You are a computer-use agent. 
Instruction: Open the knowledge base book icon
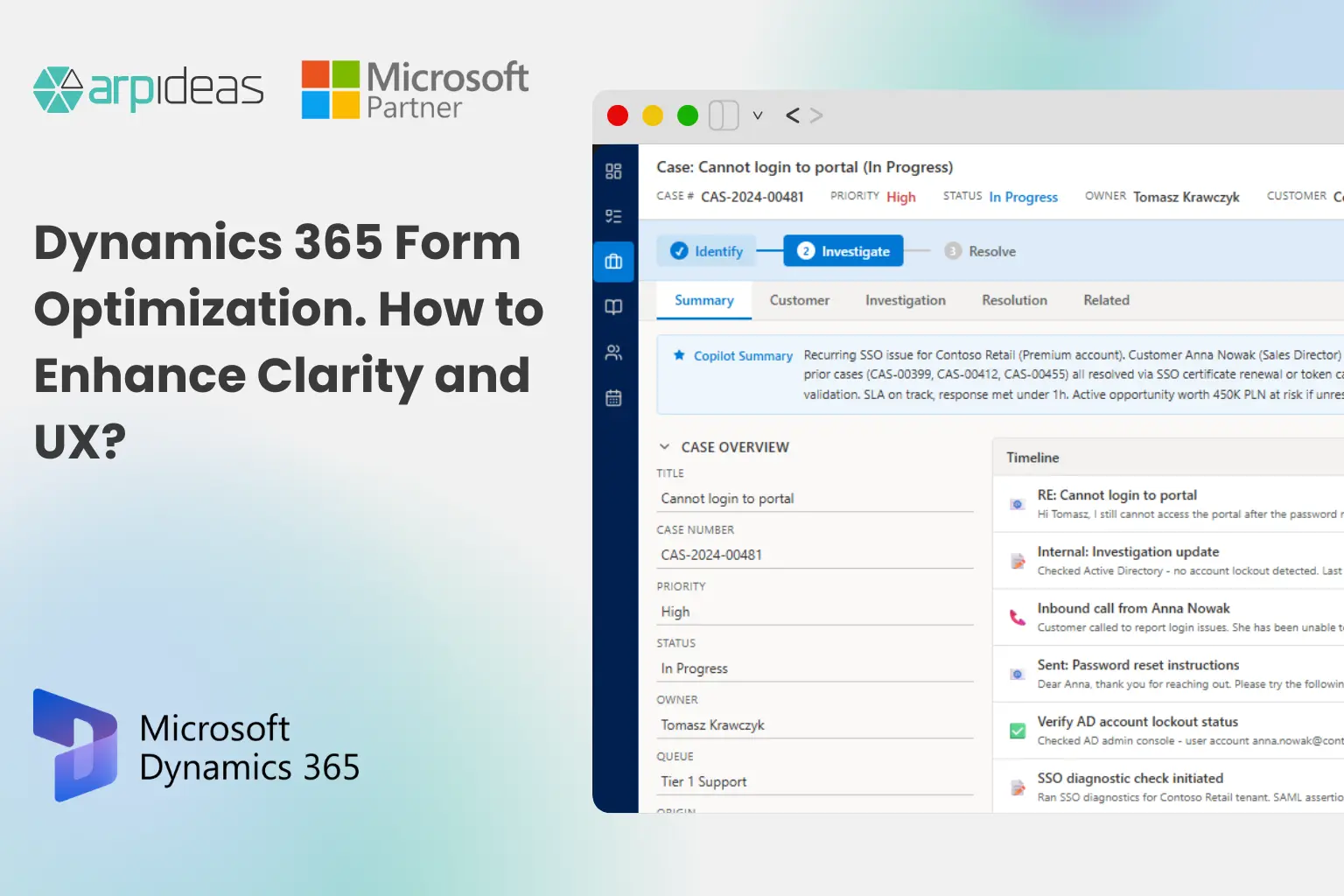click(615, 307)
